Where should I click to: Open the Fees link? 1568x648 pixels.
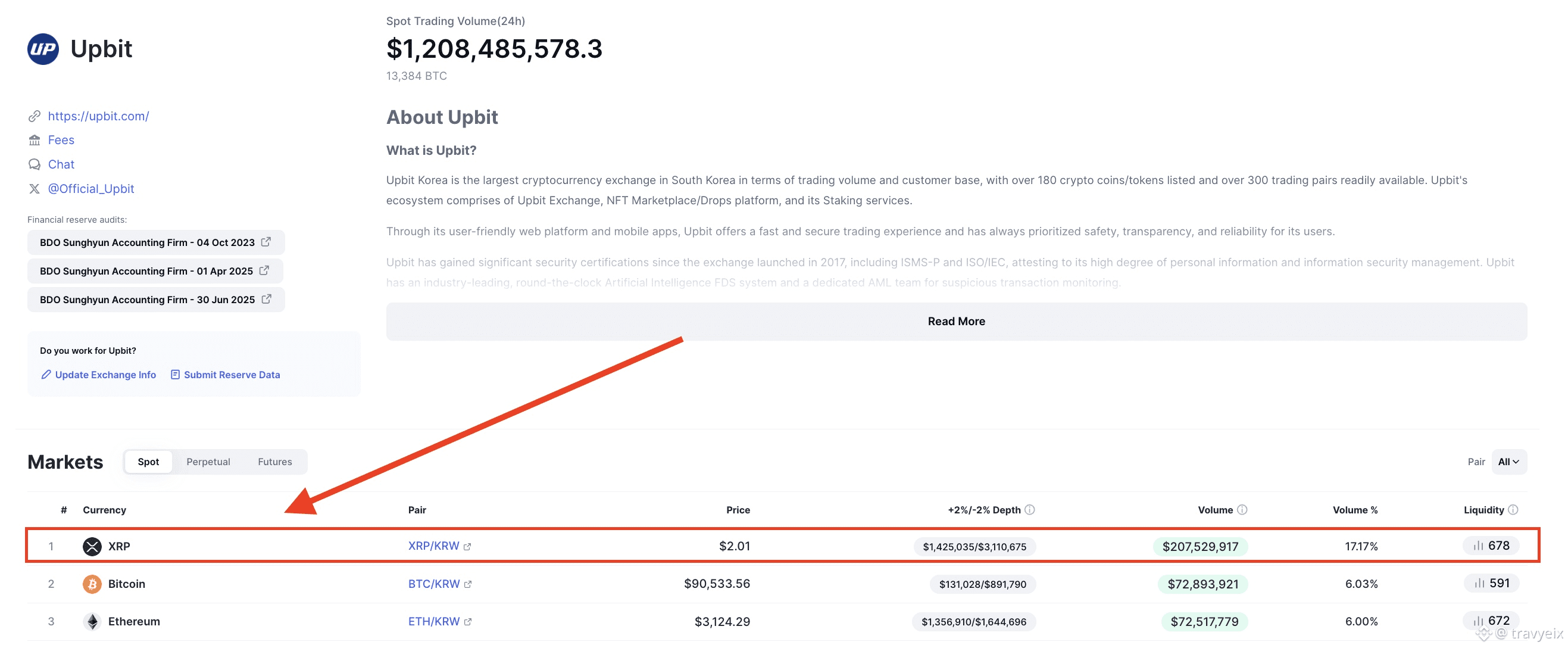[x=61, y=140]
